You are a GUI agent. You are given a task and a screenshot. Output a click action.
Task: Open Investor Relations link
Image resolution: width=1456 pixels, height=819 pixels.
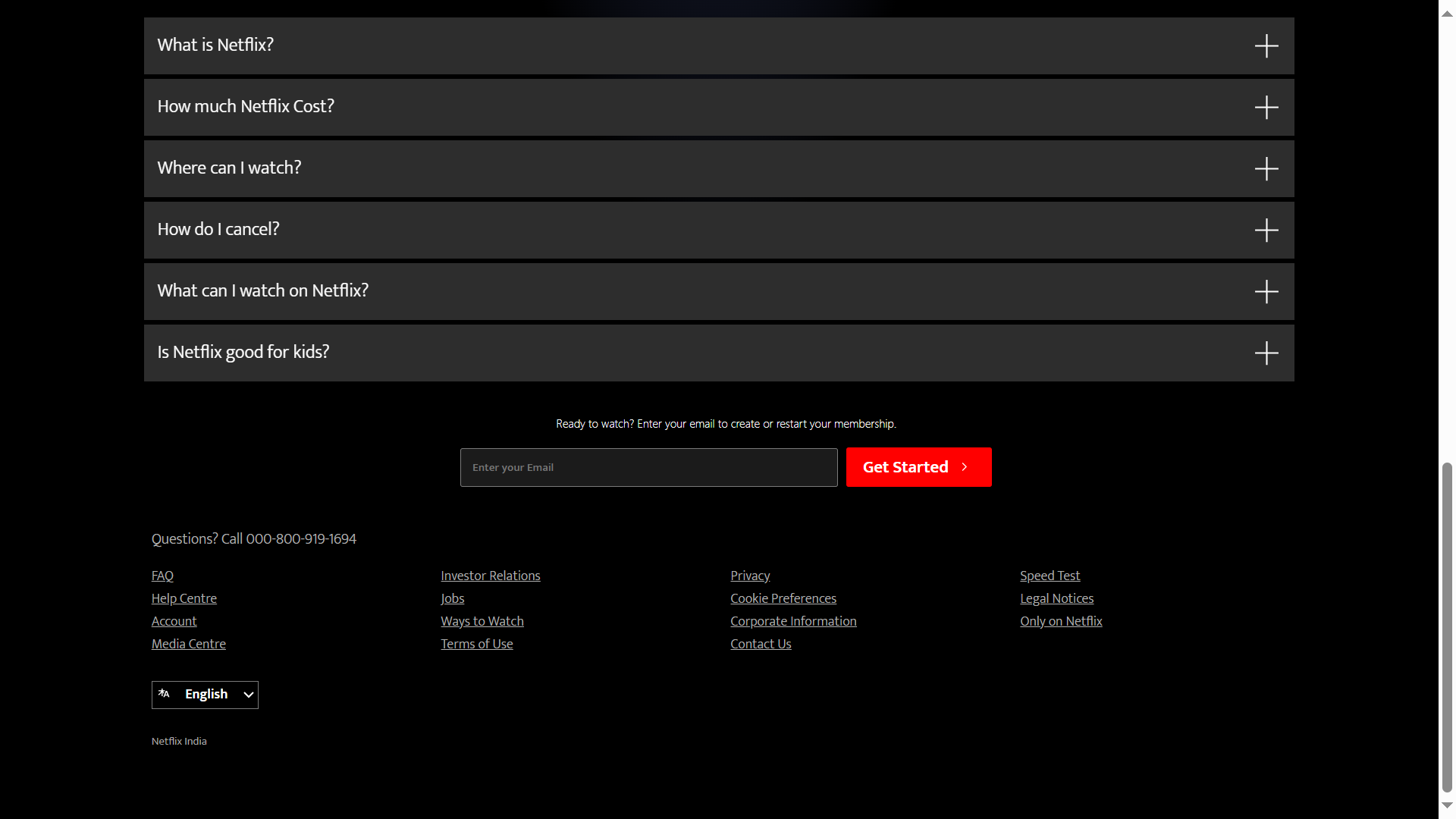[x=490, y=576]
